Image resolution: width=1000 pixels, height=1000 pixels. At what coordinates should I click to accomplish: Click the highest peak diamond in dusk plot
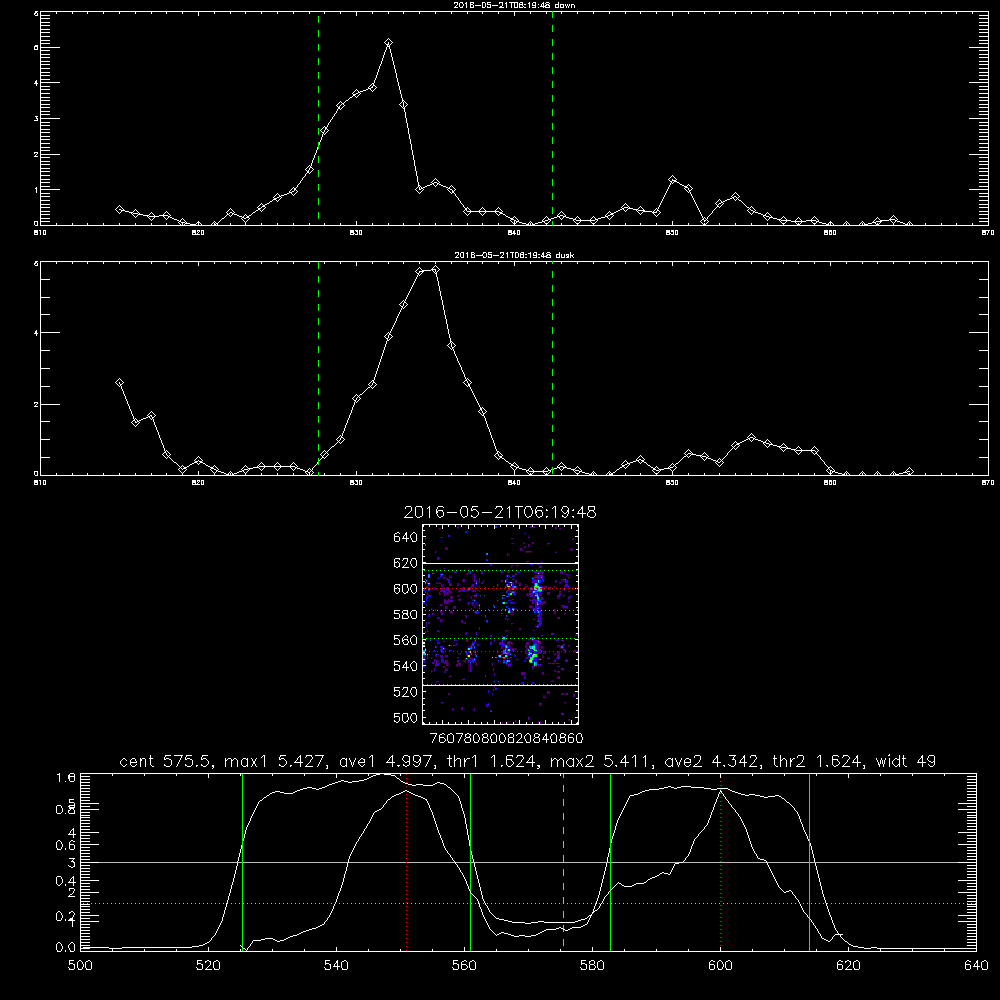(x=436, y=270)
